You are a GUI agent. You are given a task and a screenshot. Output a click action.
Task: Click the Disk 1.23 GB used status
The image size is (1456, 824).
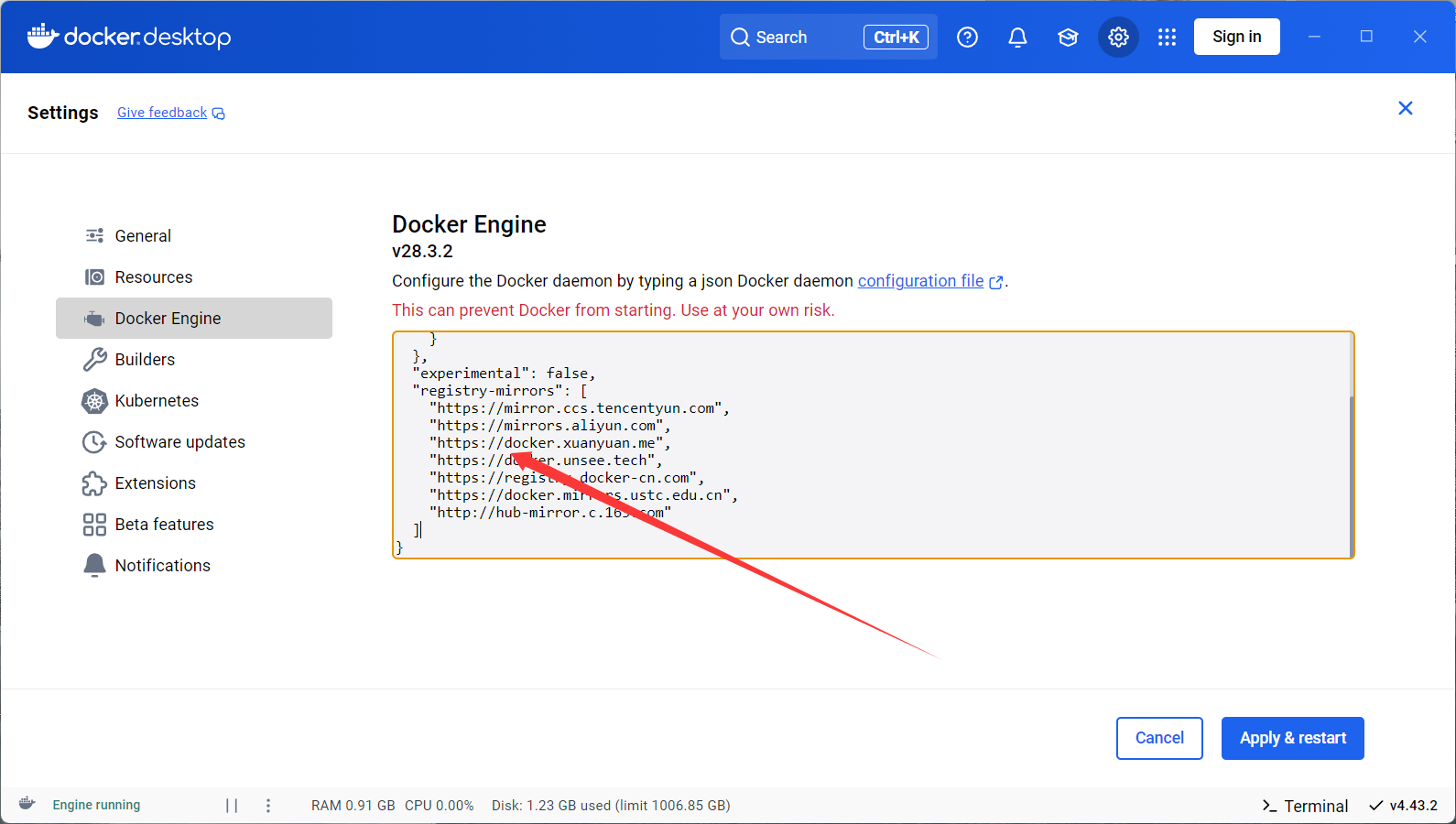coord(611,806)
